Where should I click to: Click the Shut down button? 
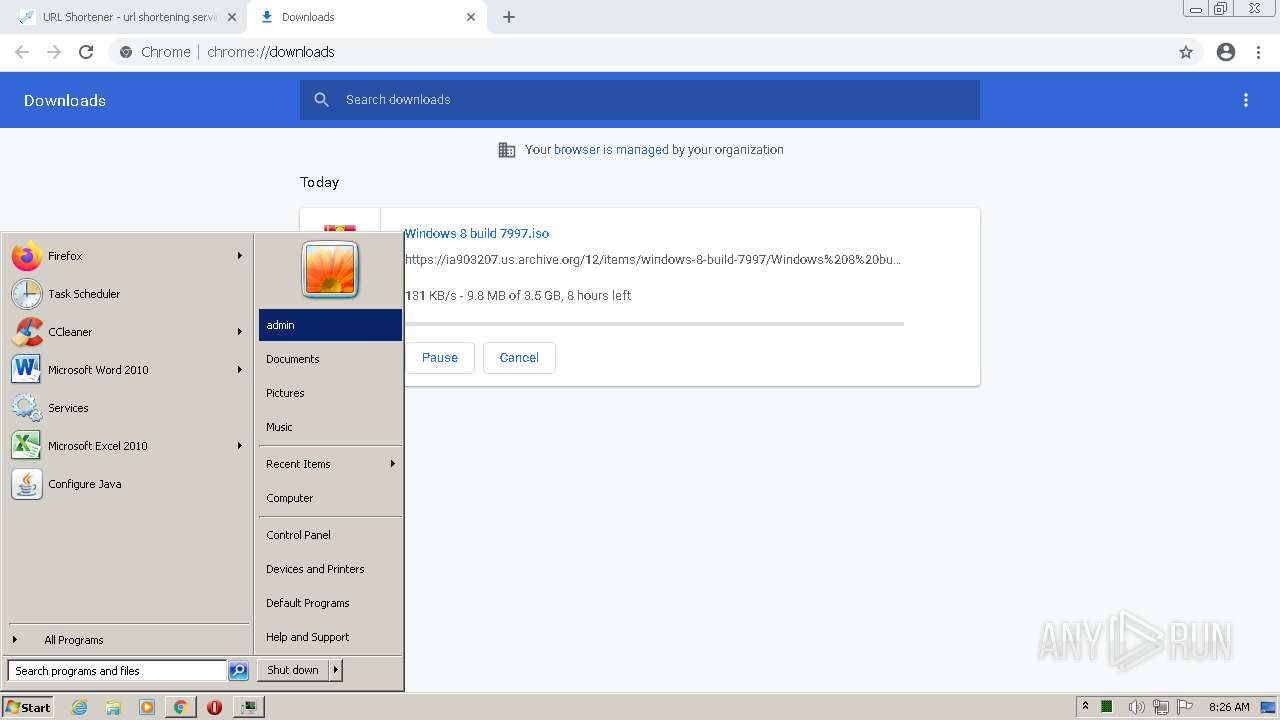(293, 670)
